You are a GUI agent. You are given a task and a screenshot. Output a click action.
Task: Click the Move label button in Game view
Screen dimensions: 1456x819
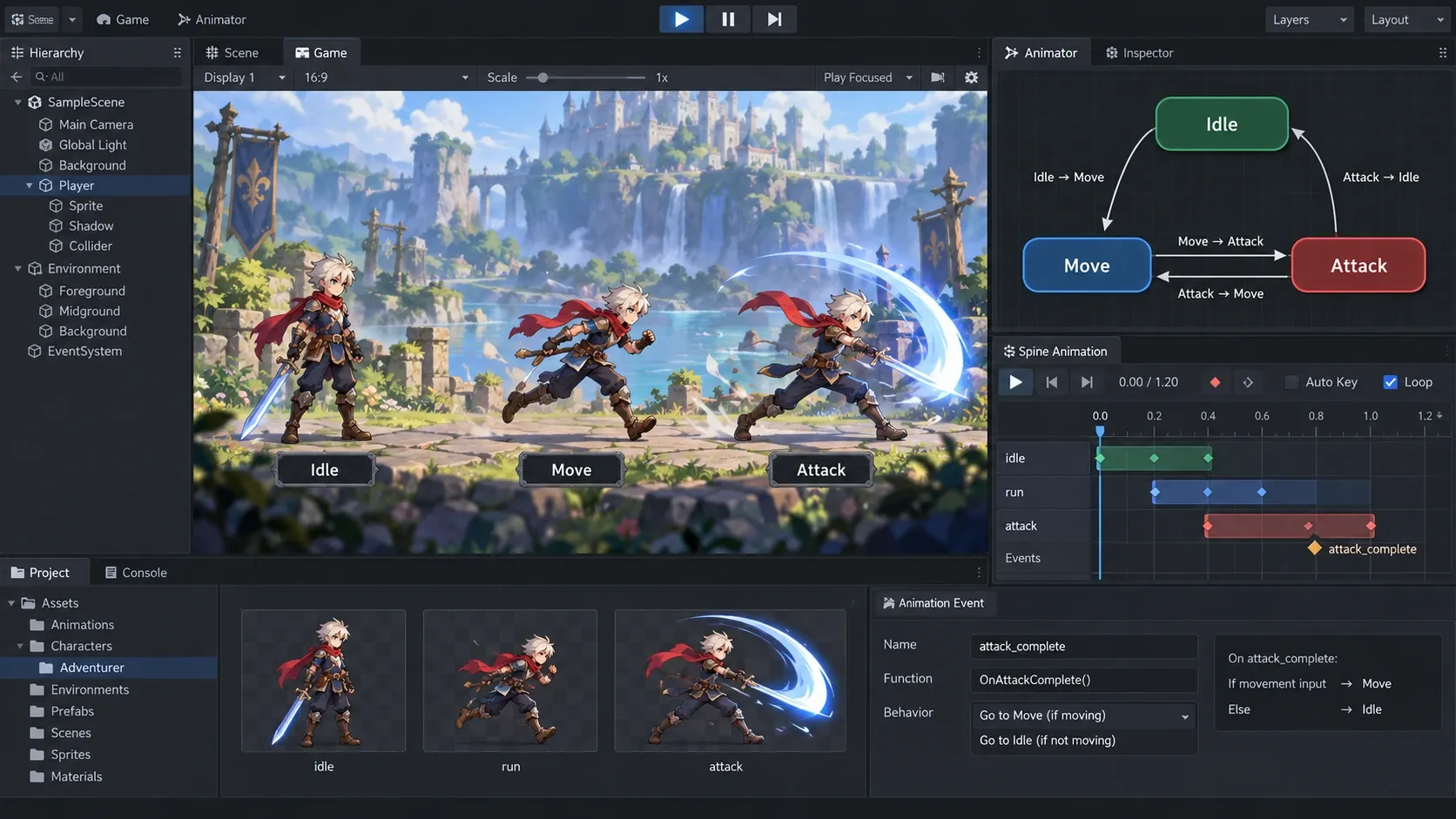click(x=571, y=470)
